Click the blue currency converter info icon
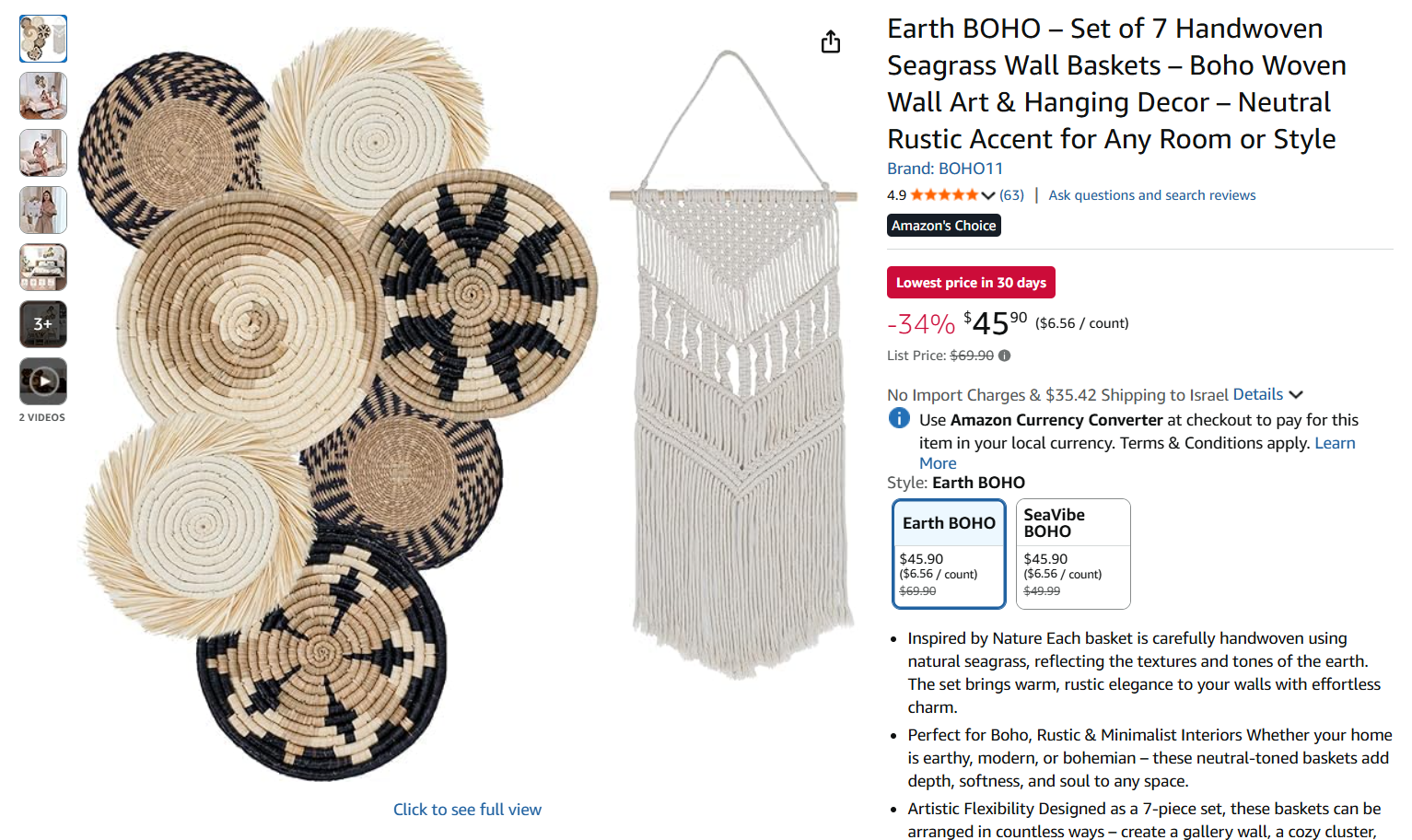Screen dimensions: 1412x840 point(899,419)
